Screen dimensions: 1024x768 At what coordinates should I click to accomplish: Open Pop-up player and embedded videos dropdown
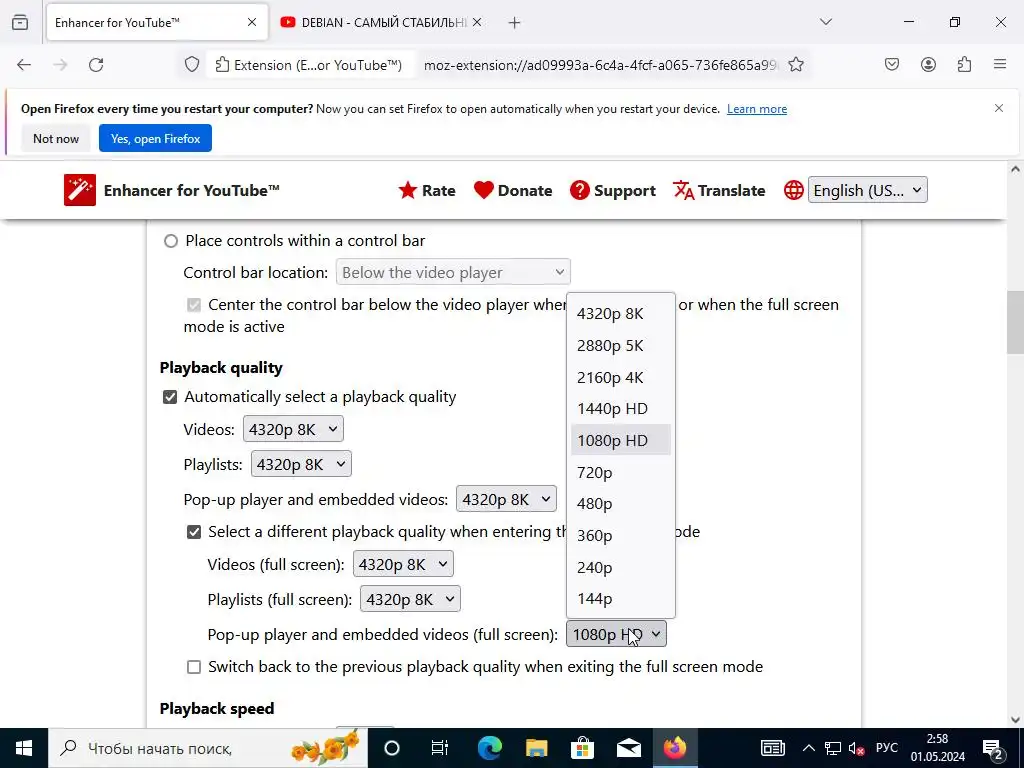point(506,500)
